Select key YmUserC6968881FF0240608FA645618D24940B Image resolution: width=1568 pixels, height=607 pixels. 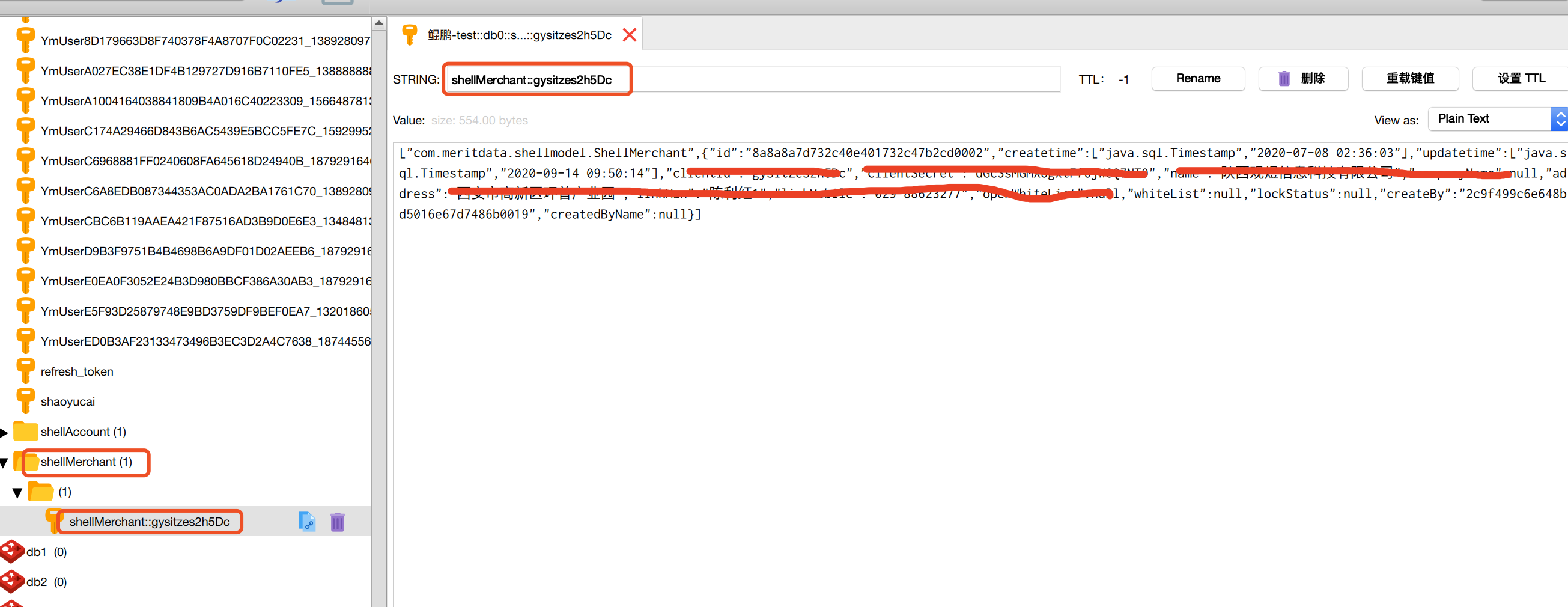click(205, 160)
